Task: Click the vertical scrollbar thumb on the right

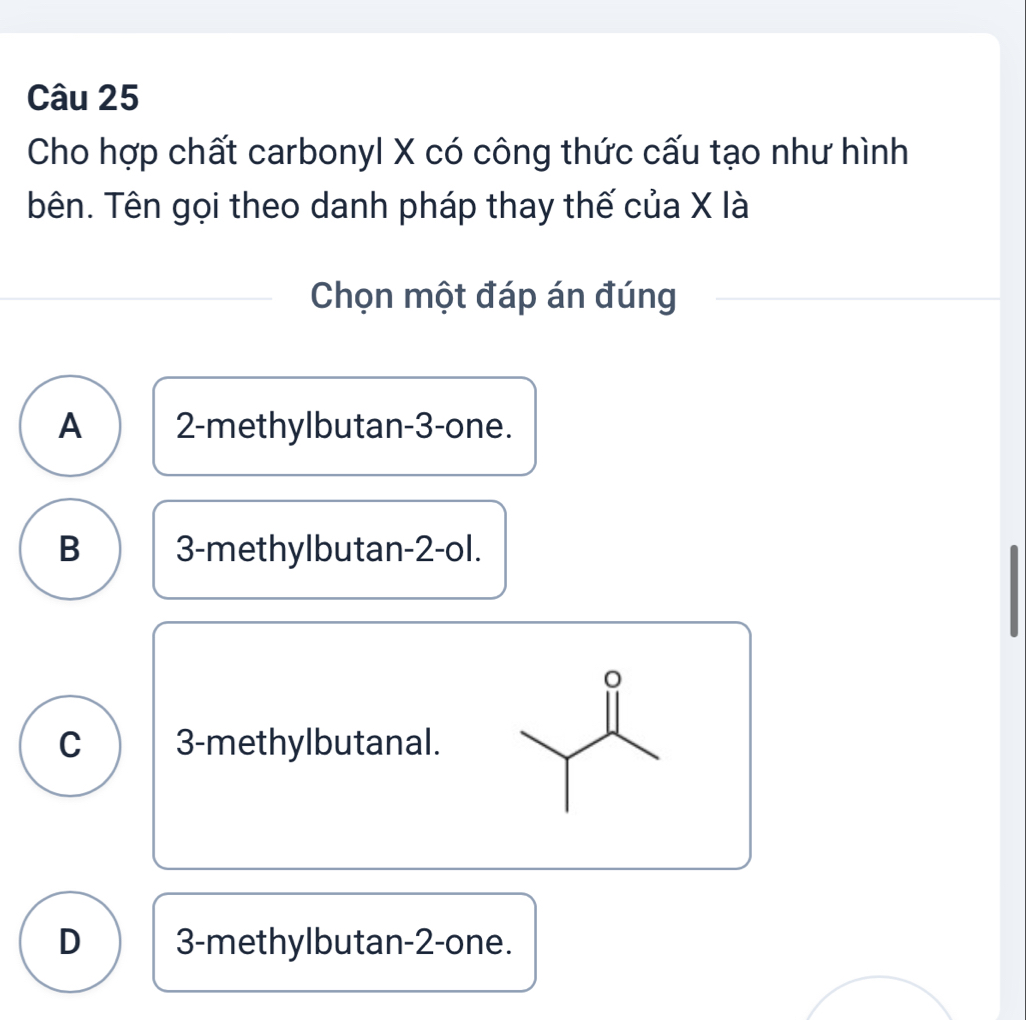Action: click(1015, 590)
